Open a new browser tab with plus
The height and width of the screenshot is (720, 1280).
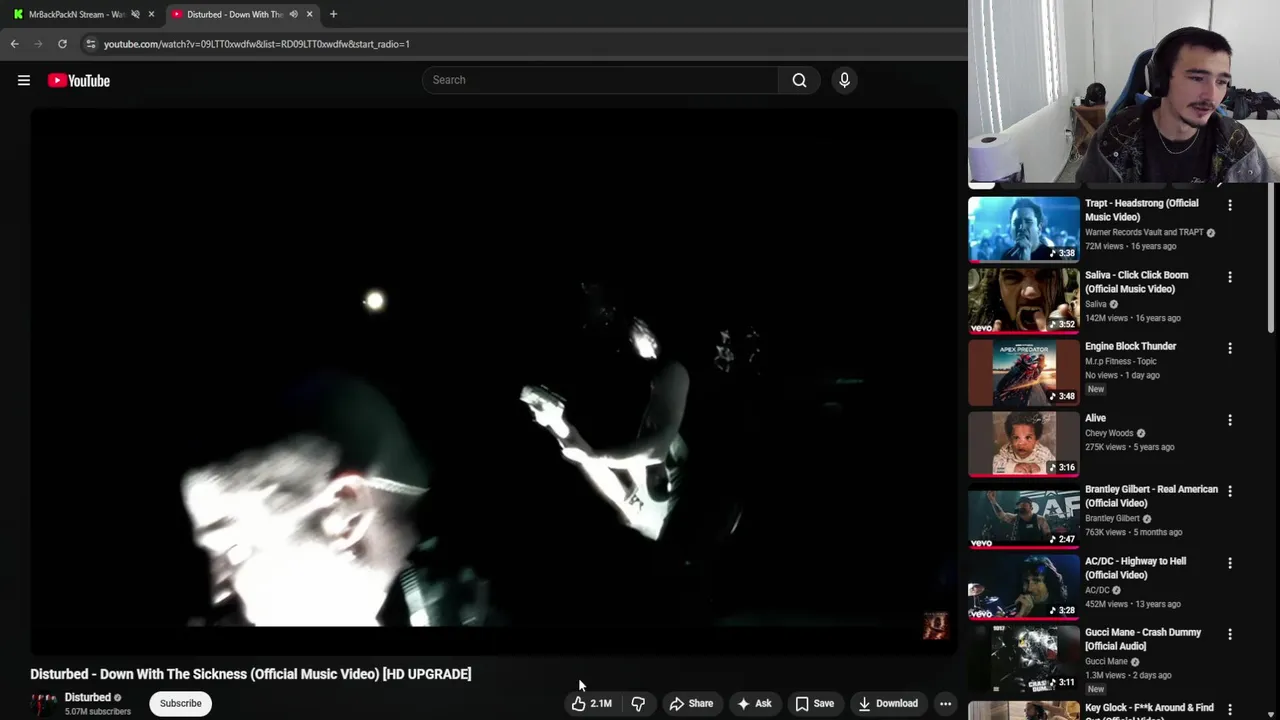coord(333,14)
